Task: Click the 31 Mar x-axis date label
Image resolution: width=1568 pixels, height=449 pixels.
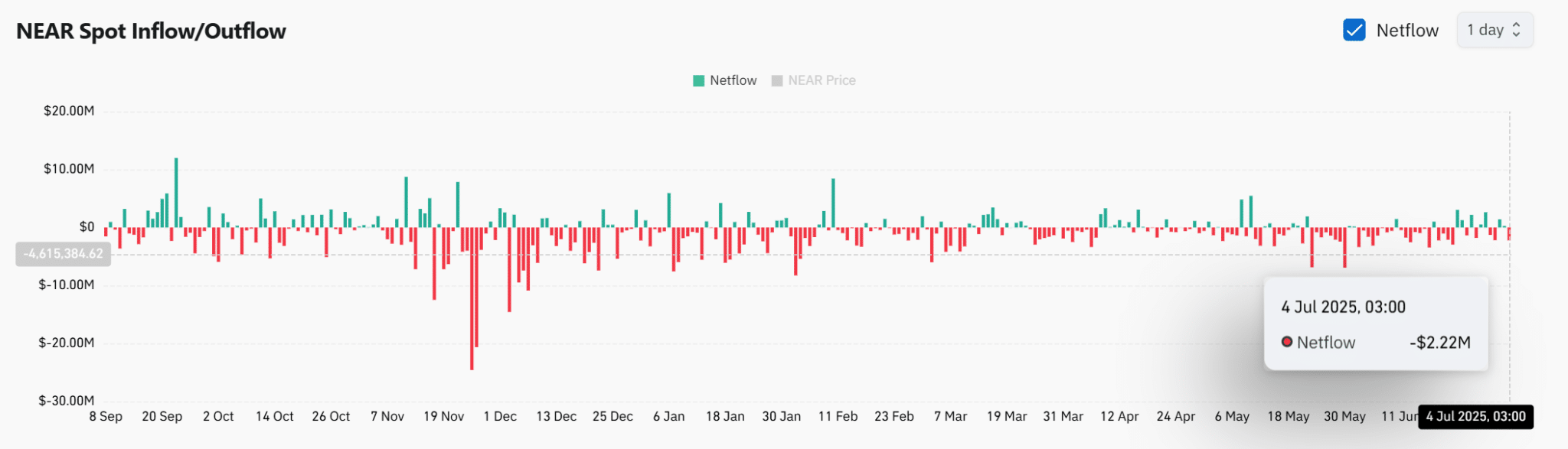Action: point(1063,417)
